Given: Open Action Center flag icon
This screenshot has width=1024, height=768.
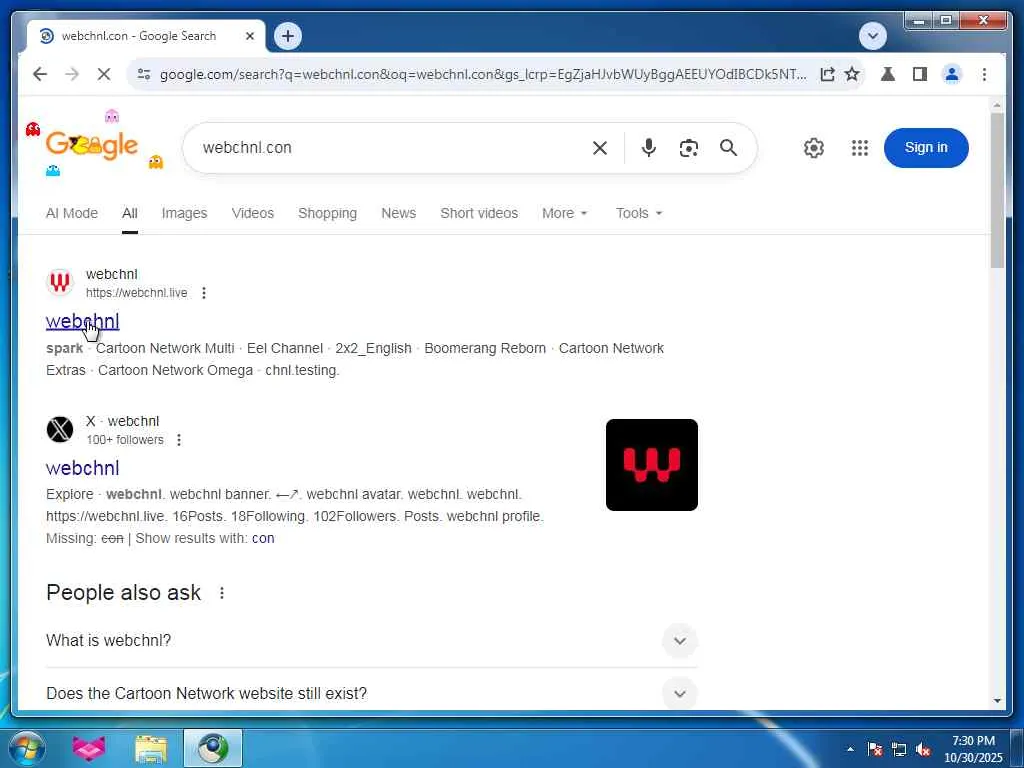Looking at the screenshot, I should click(874, 750).
